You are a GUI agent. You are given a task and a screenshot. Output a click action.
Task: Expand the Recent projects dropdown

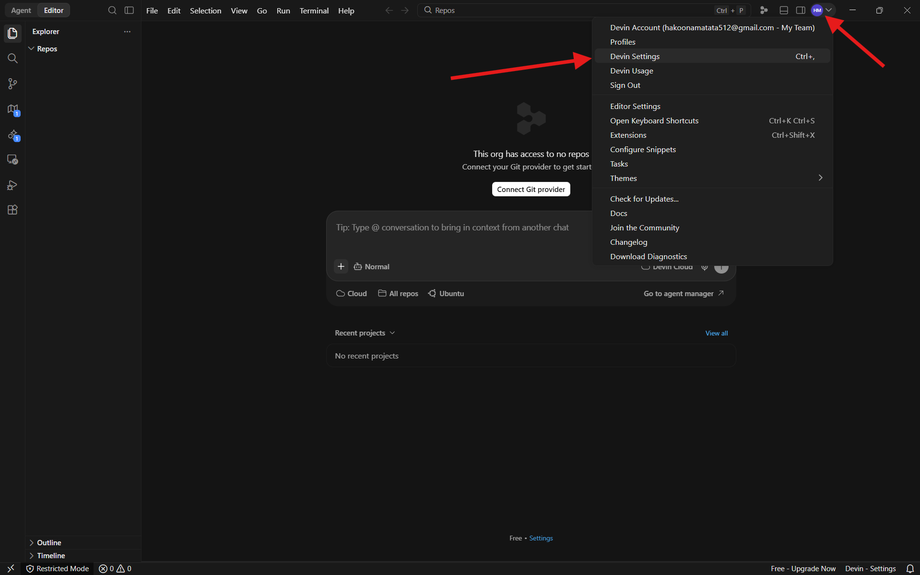click(x=365, y=333)
